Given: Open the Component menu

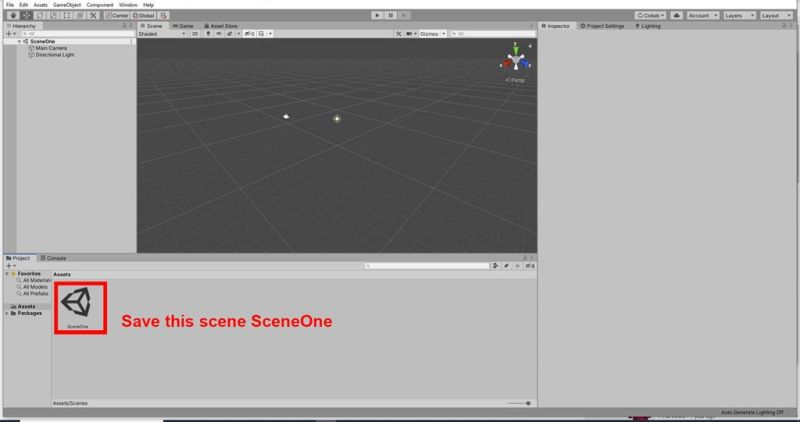Looking at the screenshot, I should pyautogui.click(x=99, y=5).
